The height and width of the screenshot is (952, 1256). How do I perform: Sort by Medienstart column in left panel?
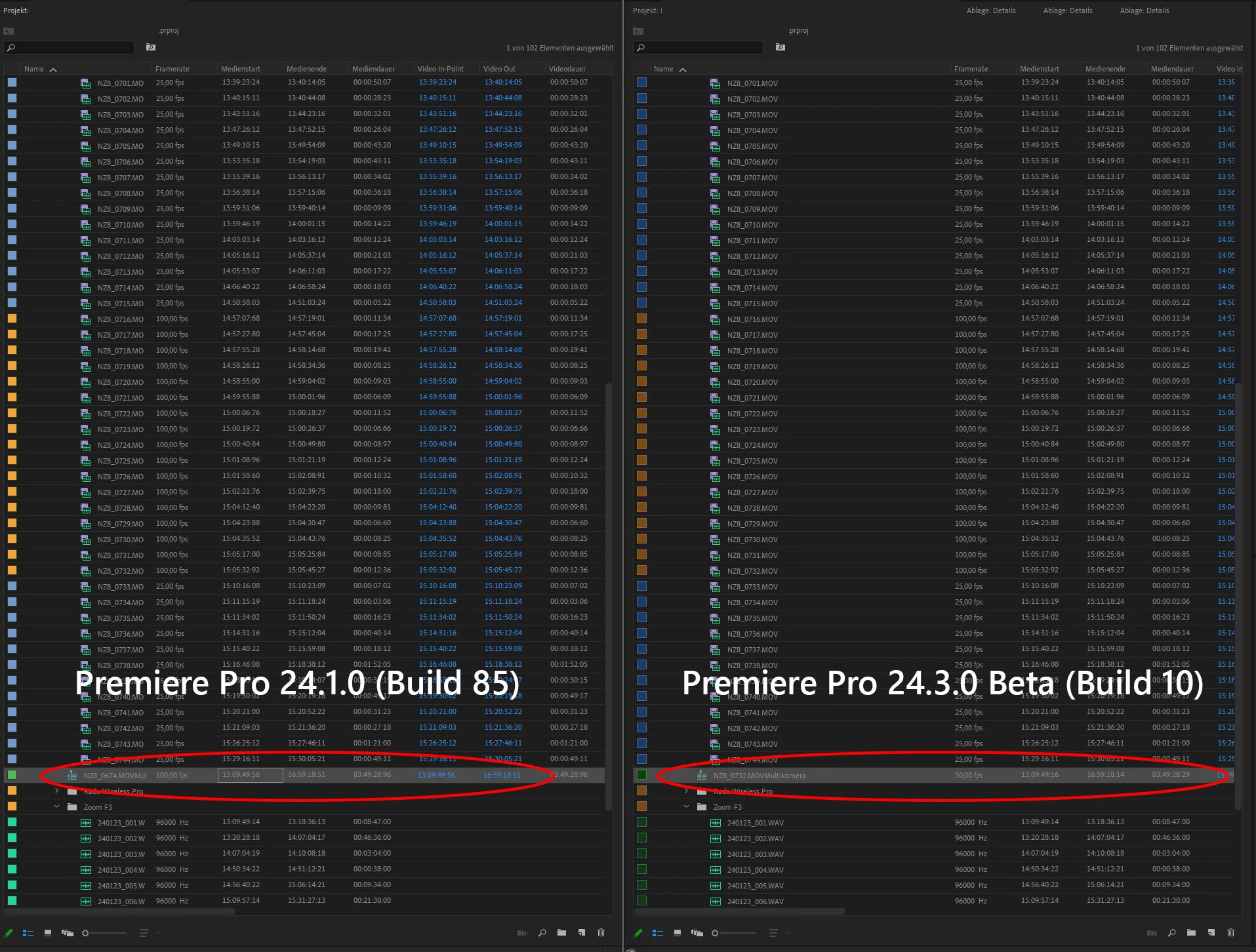241,69
